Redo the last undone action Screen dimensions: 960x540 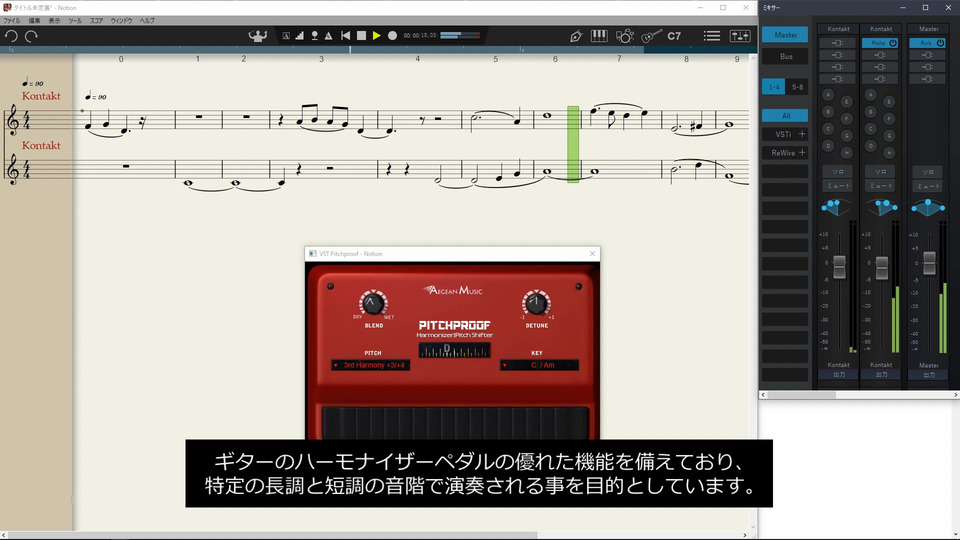(x=31, y=36)
